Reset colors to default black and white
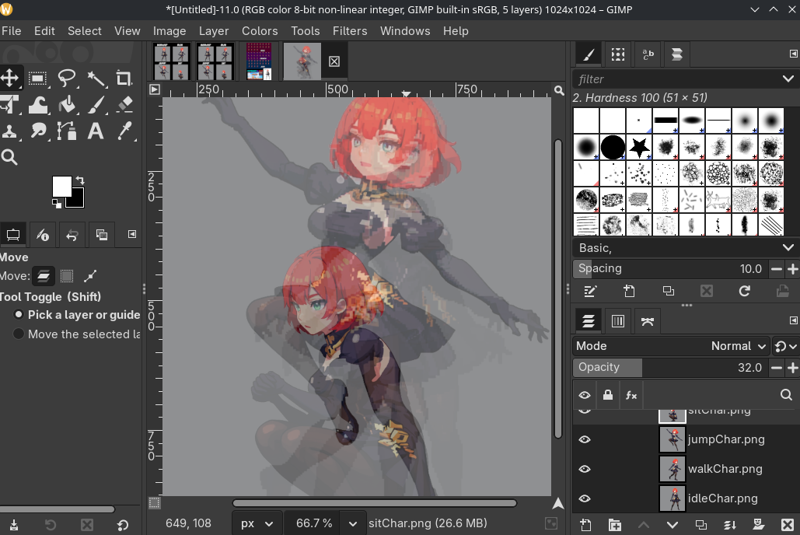 [x=57, y=203]
